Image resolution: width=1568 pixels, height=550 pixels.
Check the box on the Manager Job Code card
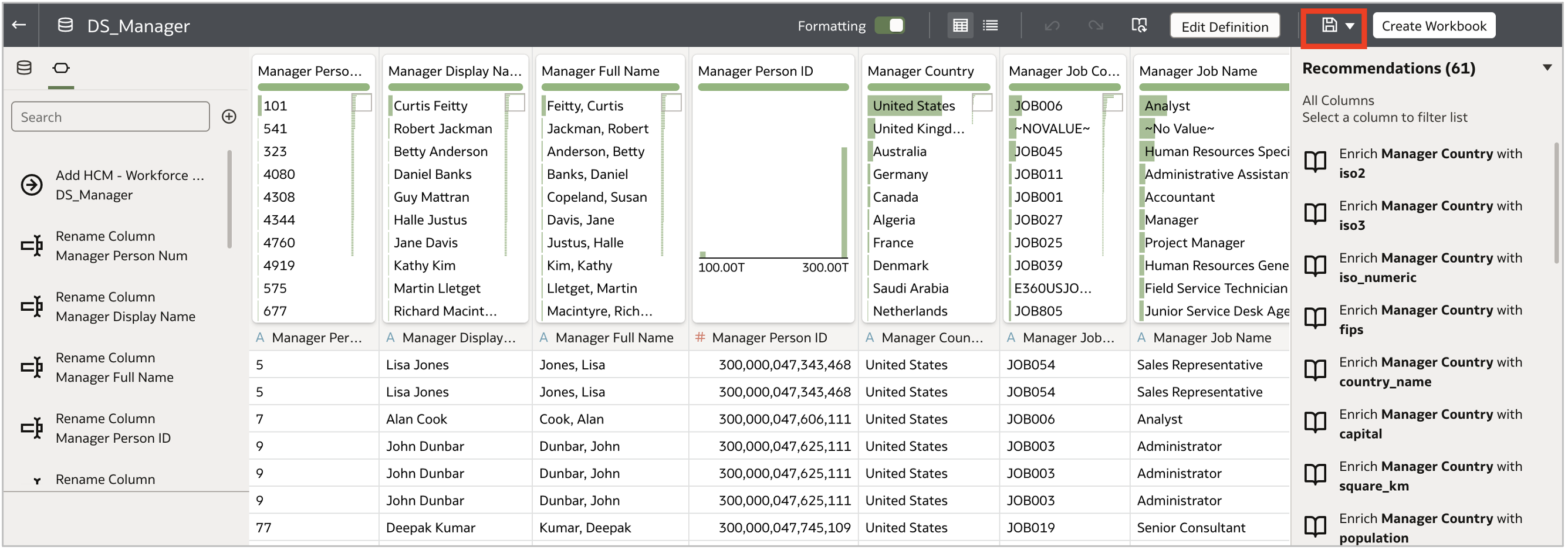1112,102
